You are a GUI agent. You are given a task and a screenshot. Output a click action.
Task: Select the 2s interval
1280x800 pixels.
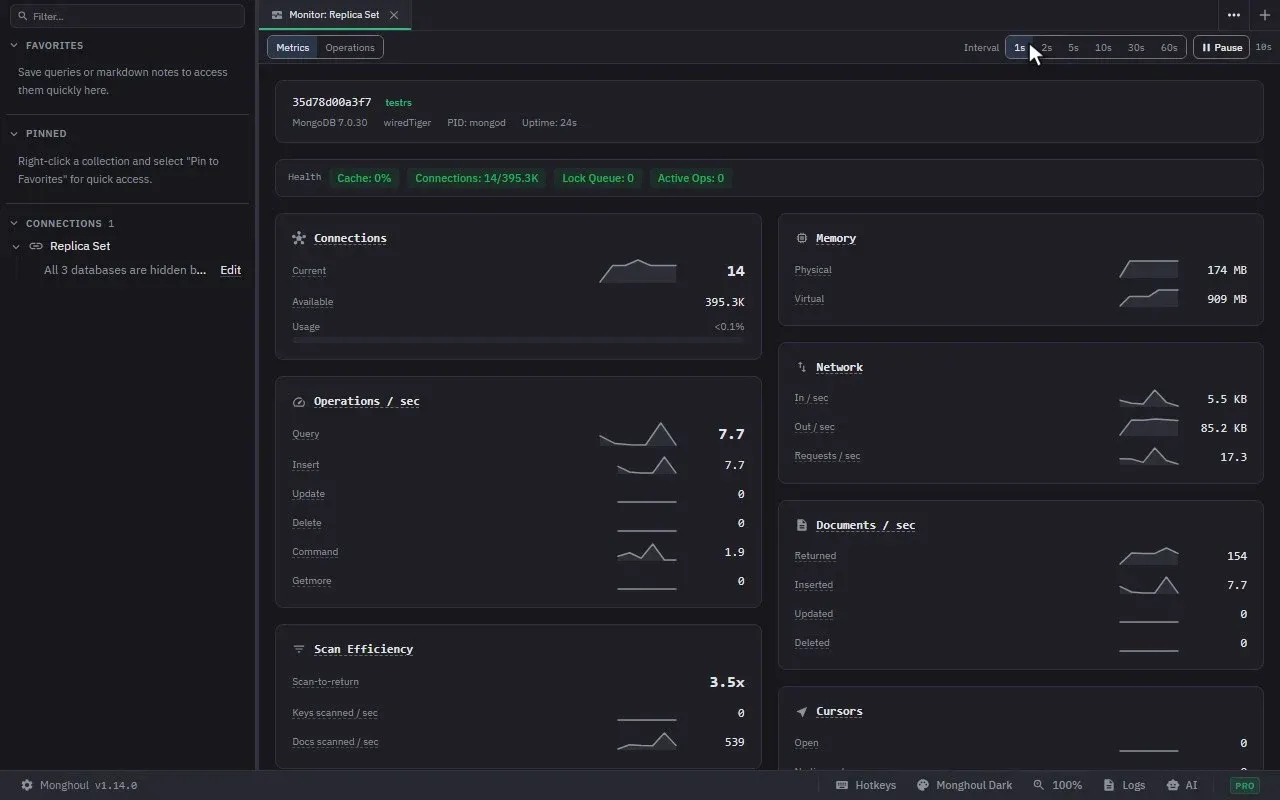[1046, 47]
